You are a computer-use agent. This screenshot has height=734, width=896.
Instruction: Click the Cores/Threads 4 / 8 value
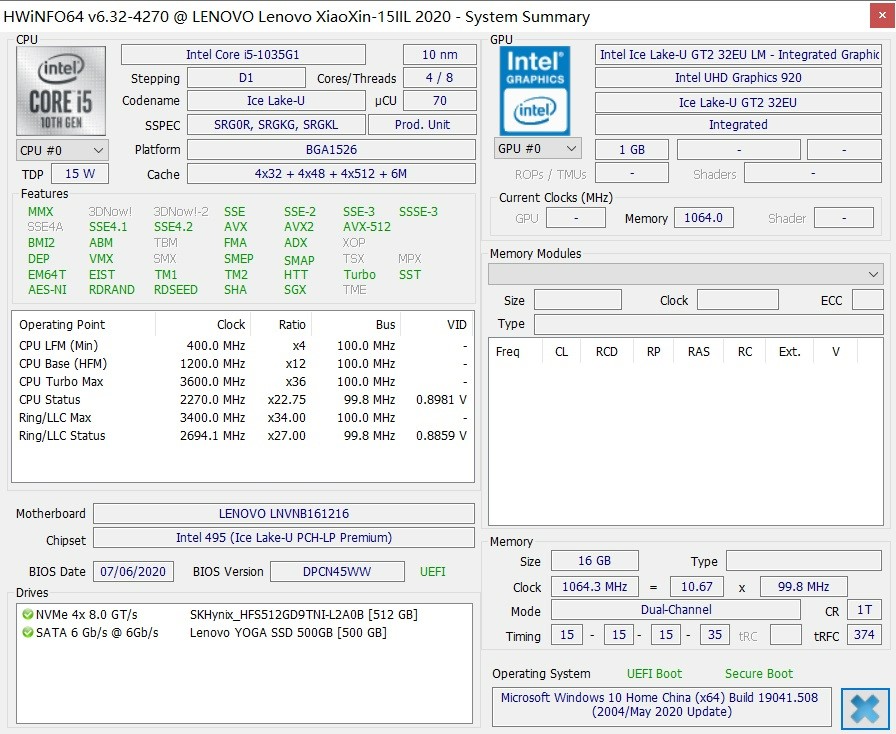pyautogui.click(x=439, y=78)
